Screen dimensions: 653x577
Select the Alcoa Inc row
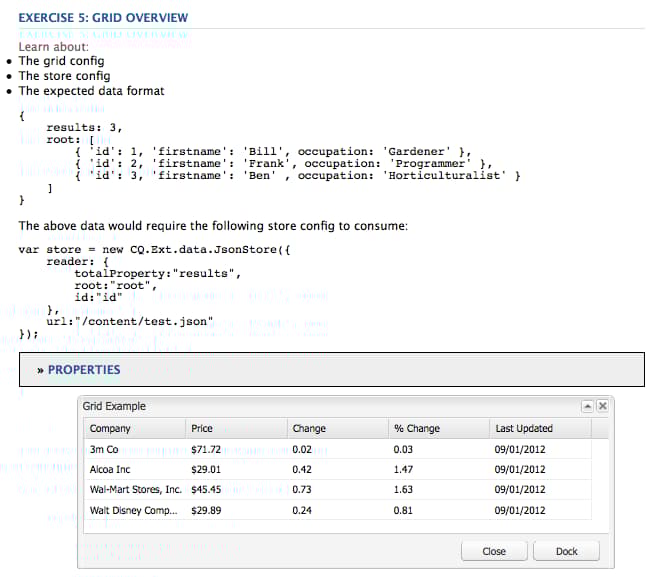tap(110, 469)
